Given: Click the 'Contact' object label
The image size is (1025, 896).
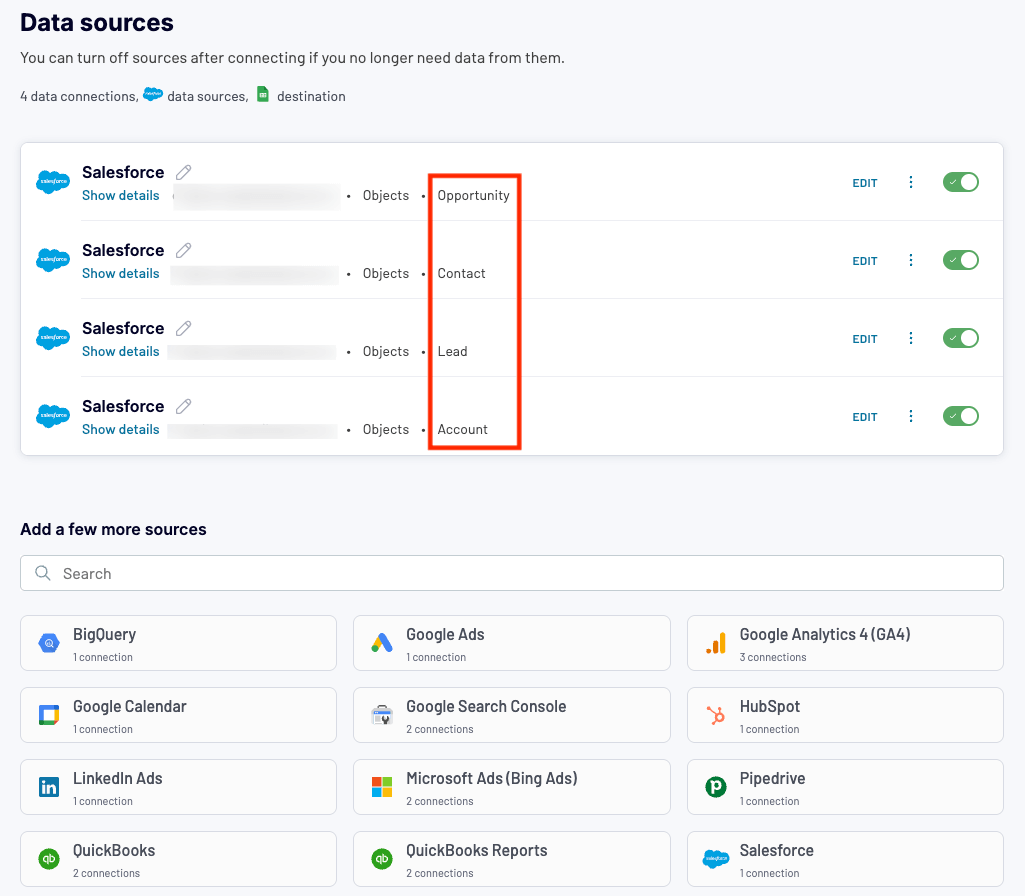Looking at the screenshot, I should coord(462,273).
